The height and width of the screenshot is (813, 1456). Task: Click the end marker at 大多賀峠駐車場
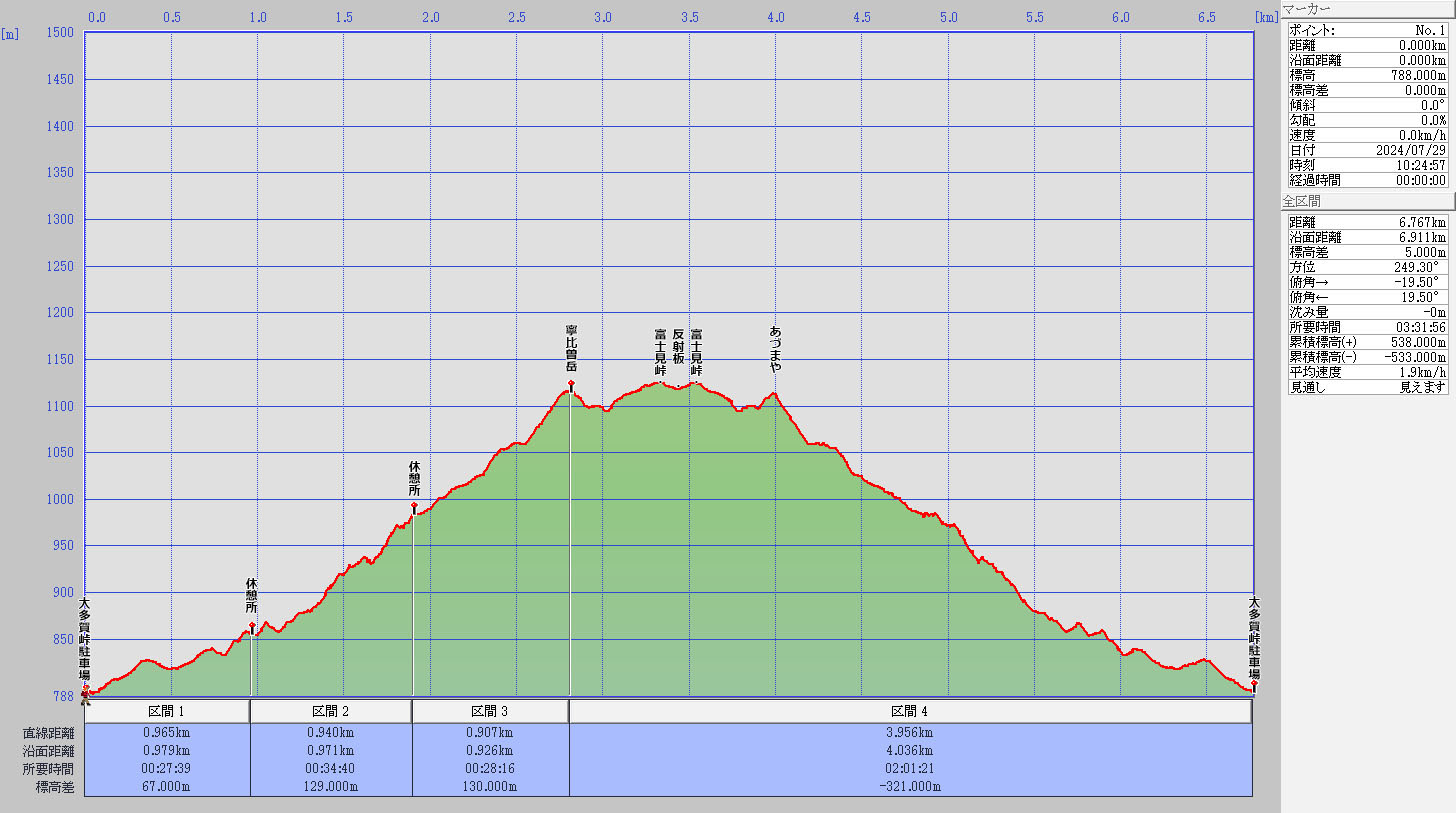click(x=1253, y=685)
